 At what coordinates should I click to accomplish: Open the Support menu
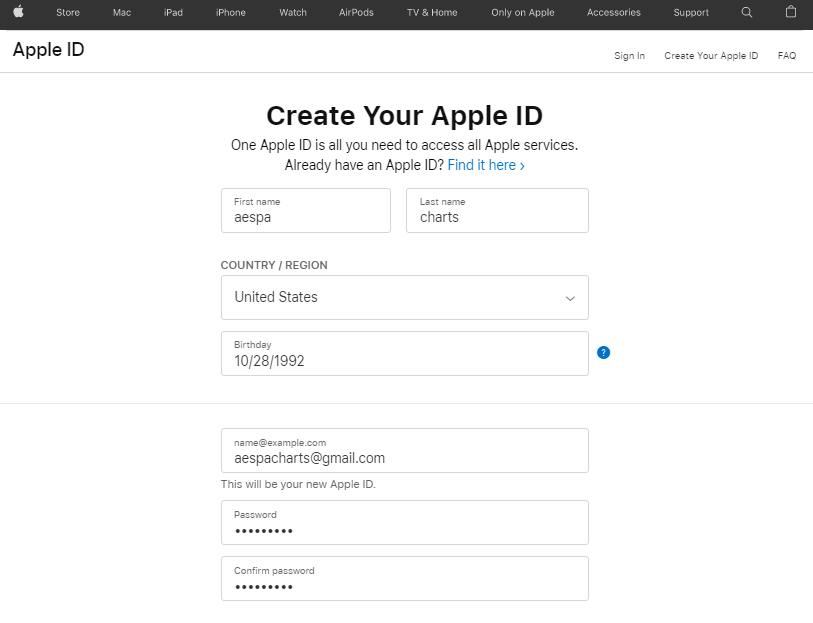click(691, 12)
